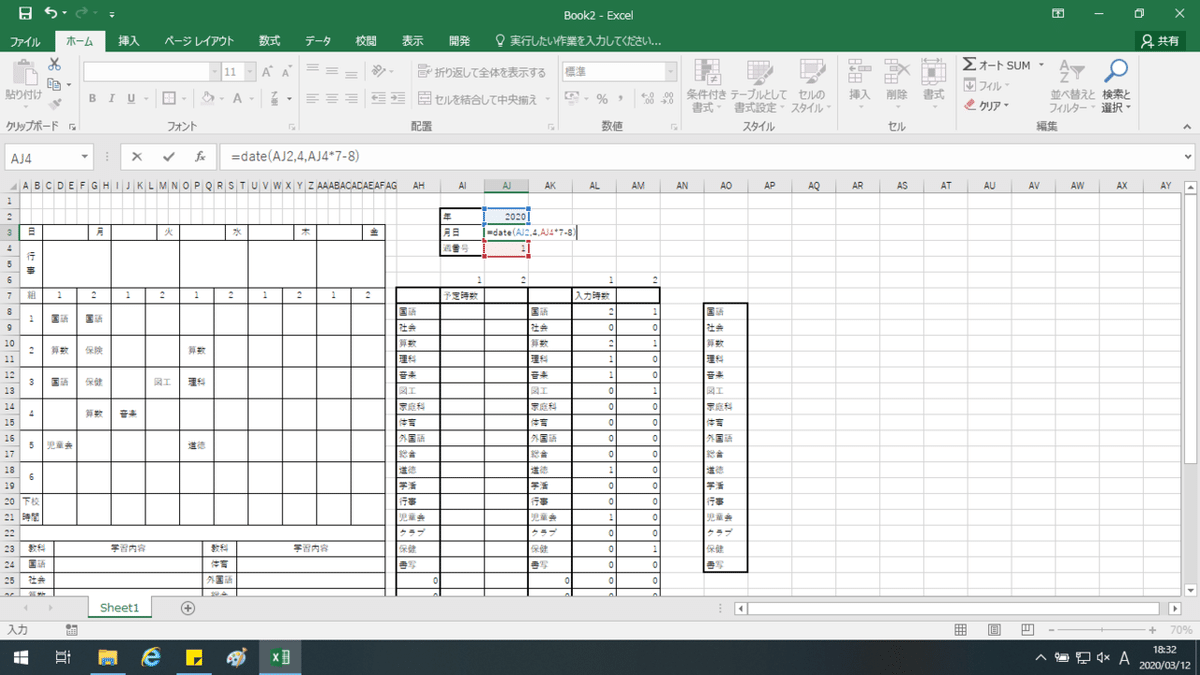Toggle align left

click(311, 99)
